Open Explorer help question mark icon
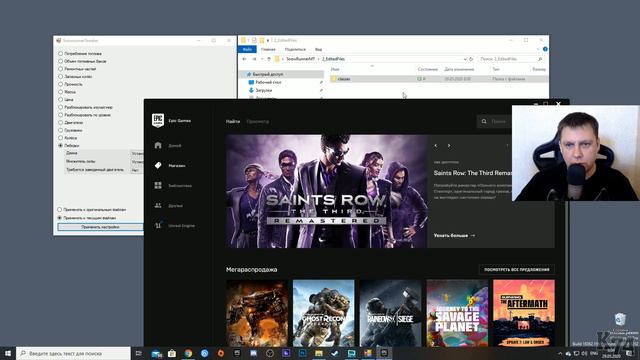 [545, 49]
